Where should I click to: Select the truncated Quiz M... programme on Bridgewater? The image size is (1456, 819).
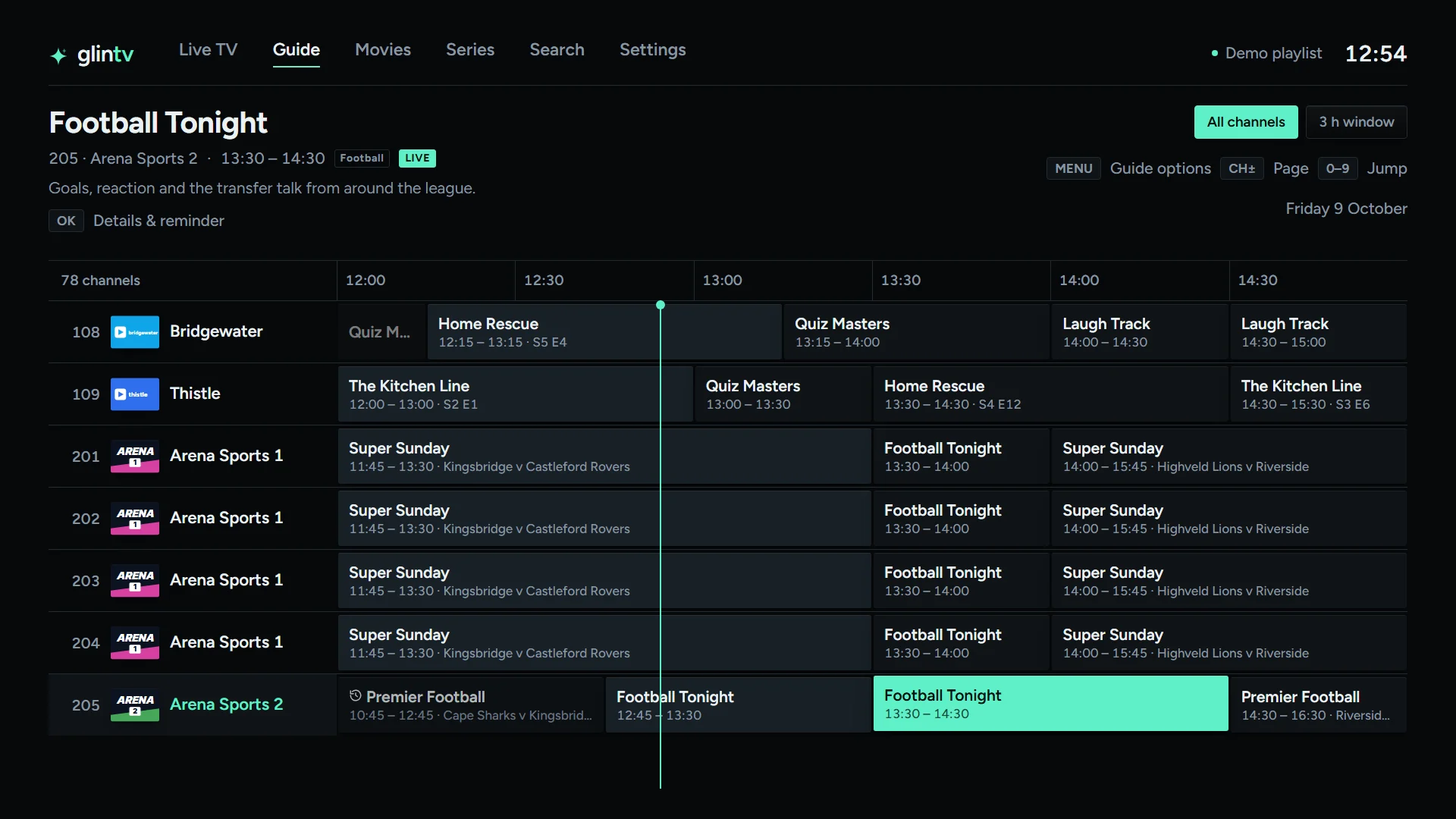[x=382, y=332]
